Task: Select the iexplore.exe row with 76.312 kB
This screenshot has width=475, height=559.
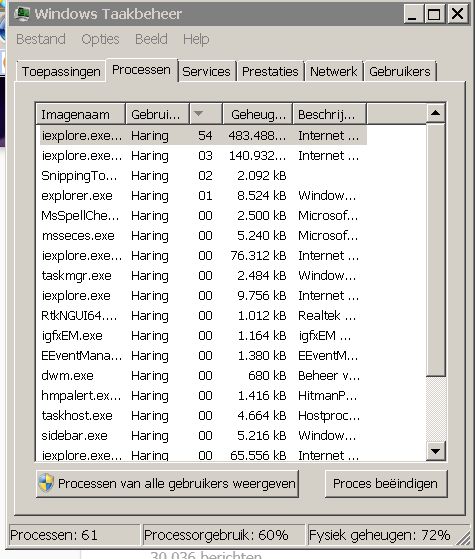Action: pos(203,256)
